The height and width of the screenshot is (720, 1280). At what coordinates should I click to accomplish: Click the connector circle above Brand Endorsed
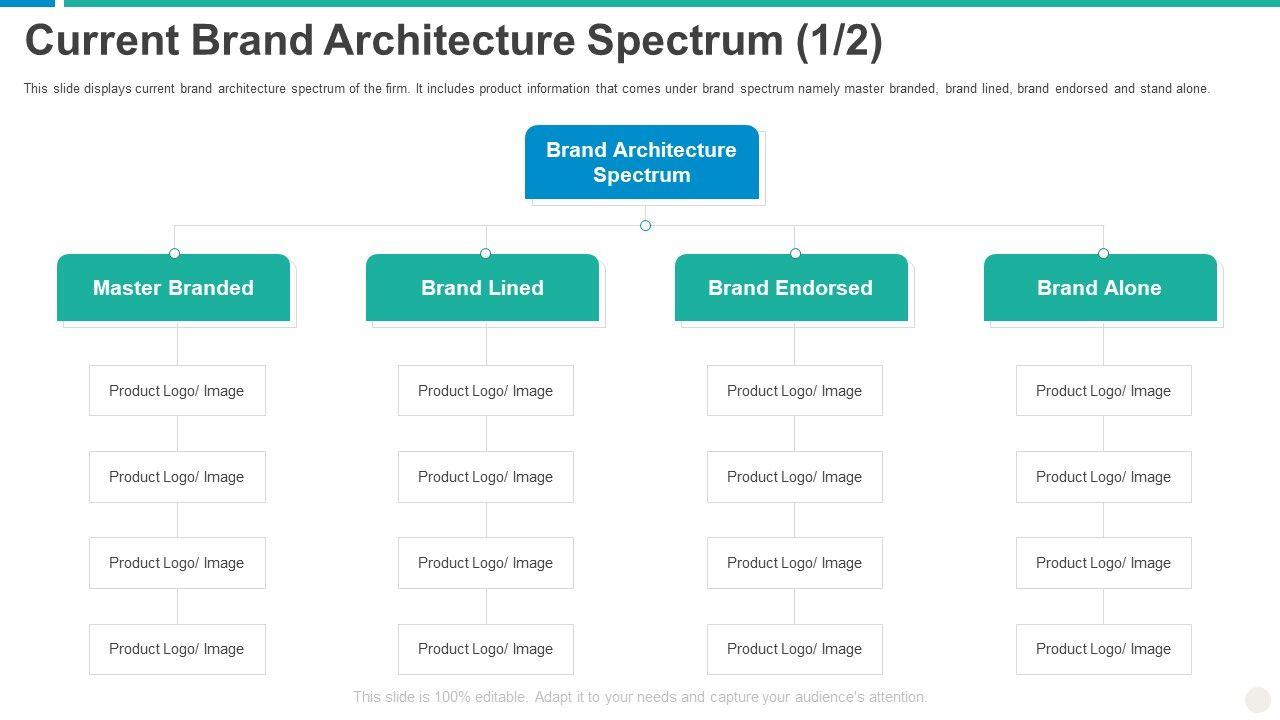click(x=795, y=253)
